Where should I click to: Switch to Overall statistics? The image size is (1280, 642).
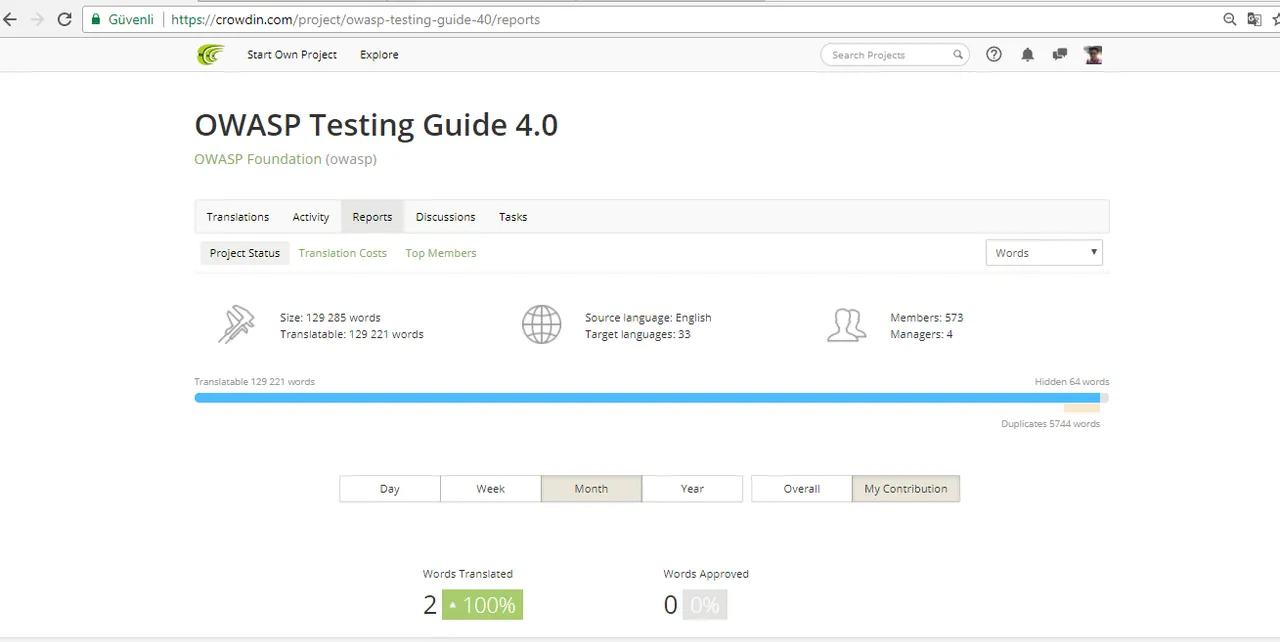click(802, 489)
